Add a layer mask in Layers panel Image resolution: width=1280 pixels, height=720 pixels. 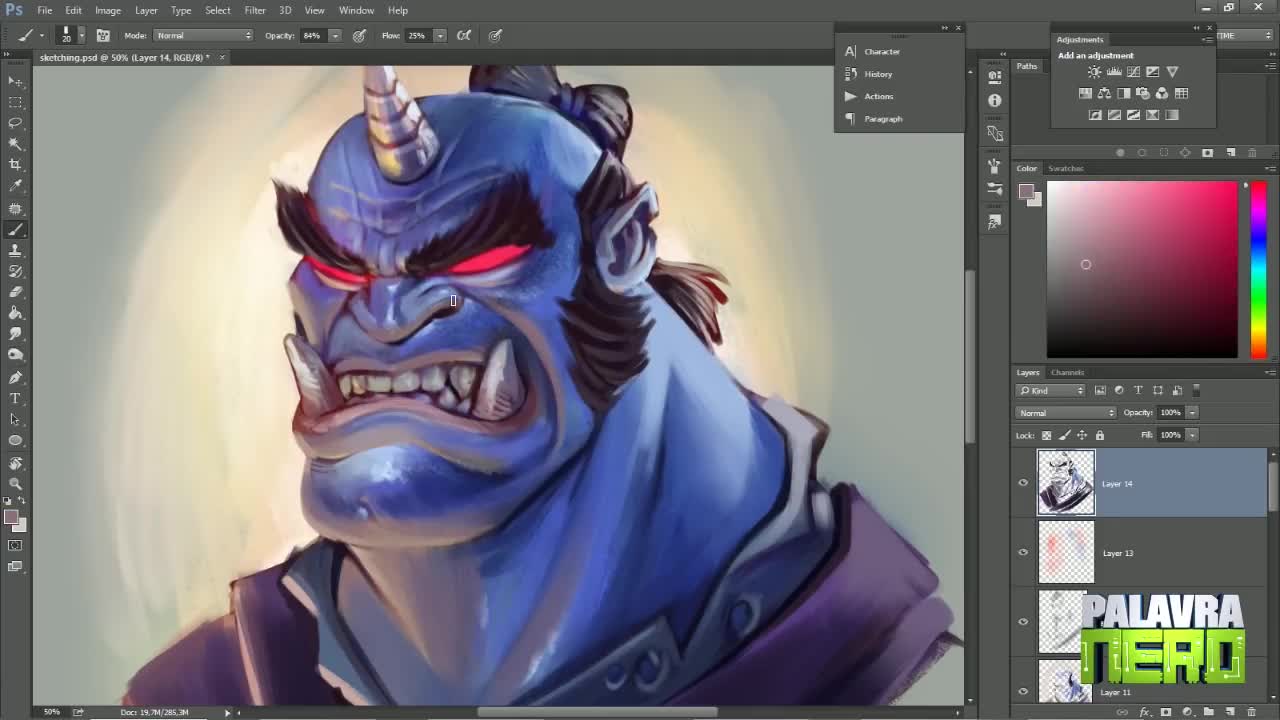1166,712
